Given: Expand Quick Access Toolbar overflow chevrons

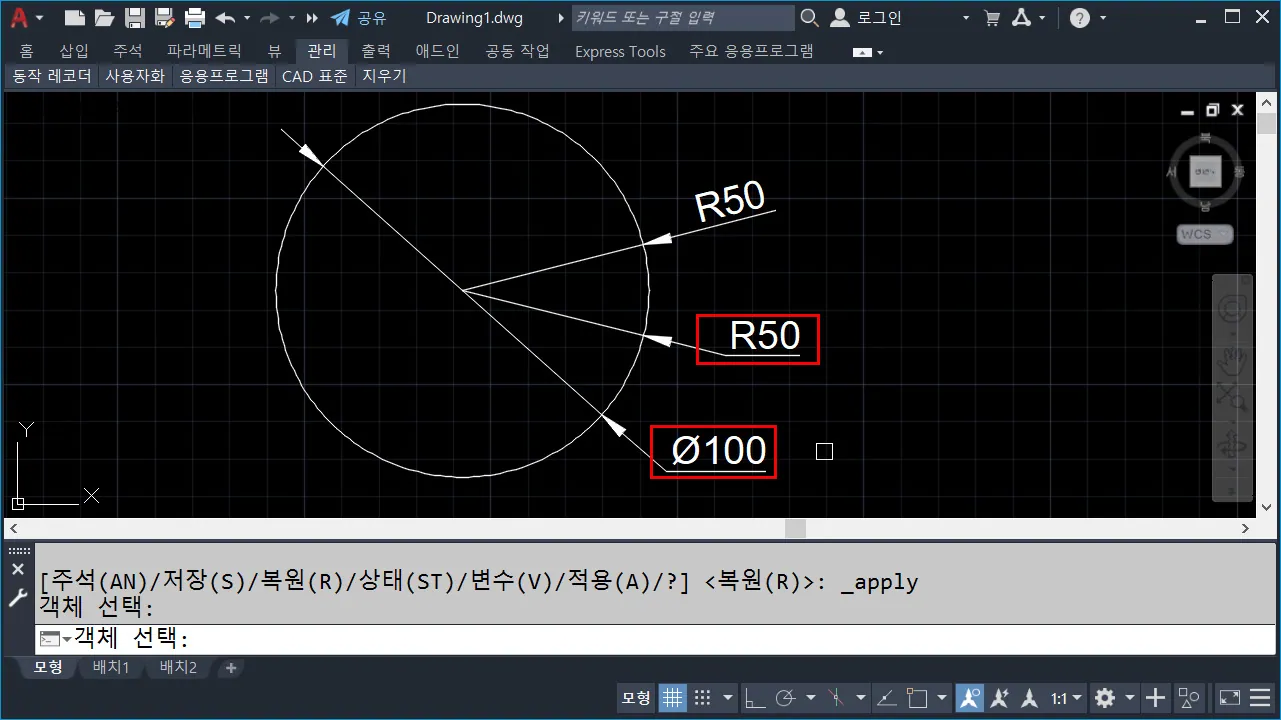Looking at the screenshot, I should (312, 18).
